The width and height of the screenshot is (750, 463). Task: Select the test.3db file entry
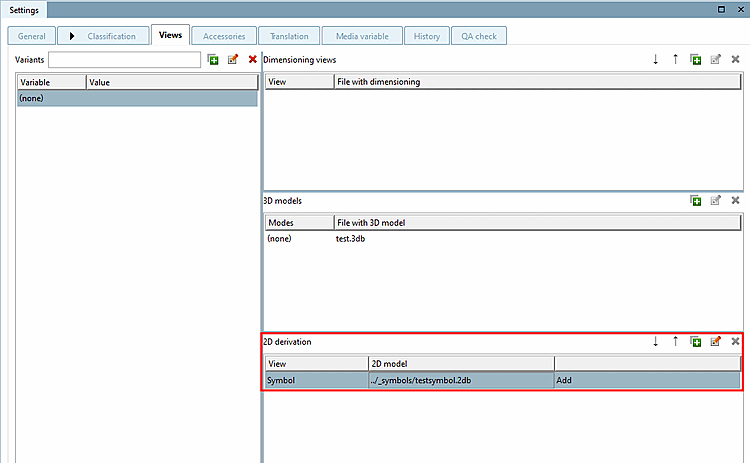pyautogui.click(x=350, y=239)
